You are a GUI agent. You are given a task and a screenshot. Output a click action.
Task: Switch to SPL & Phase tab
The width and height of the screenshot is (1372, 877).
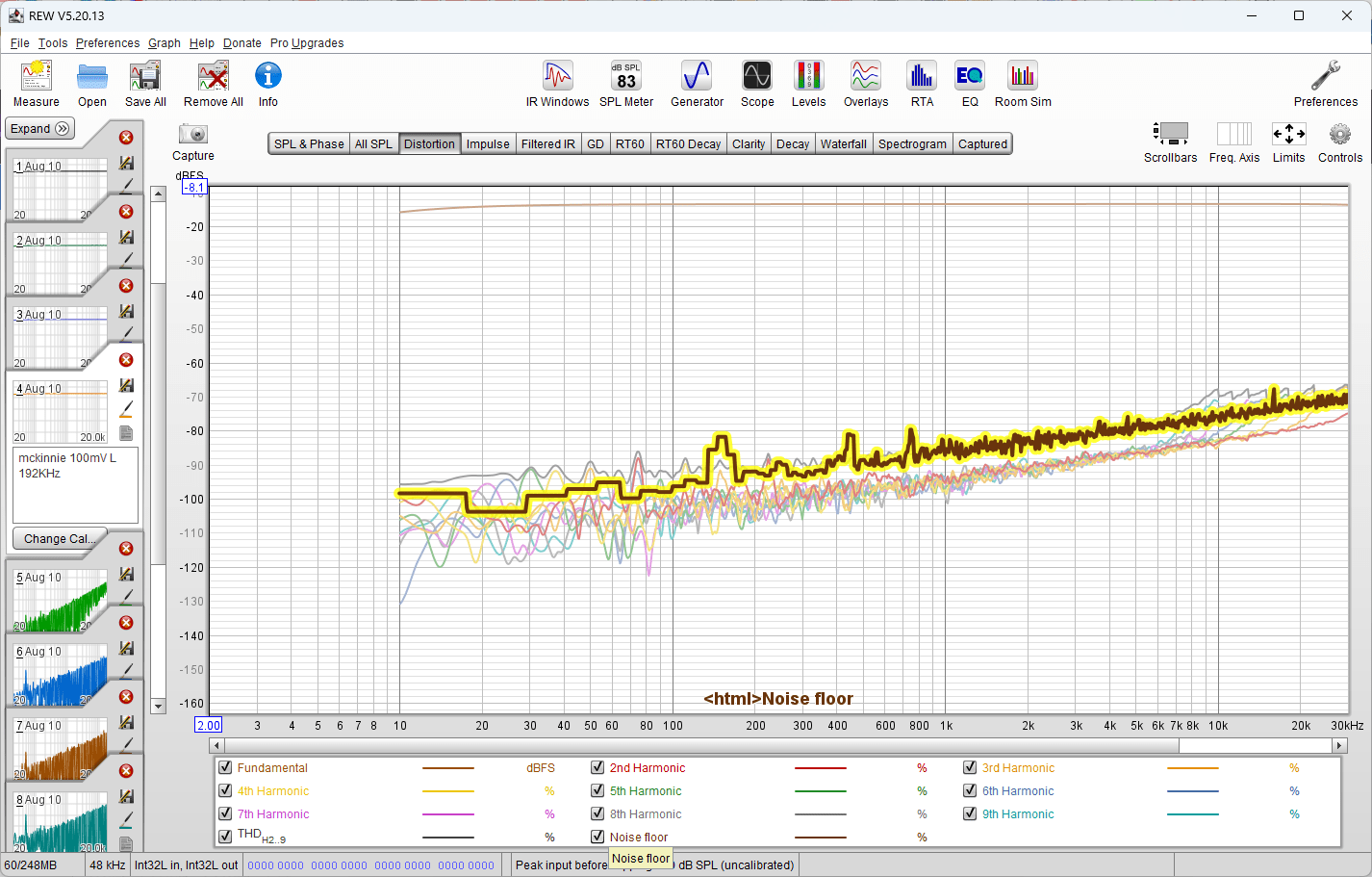point(309,144)
